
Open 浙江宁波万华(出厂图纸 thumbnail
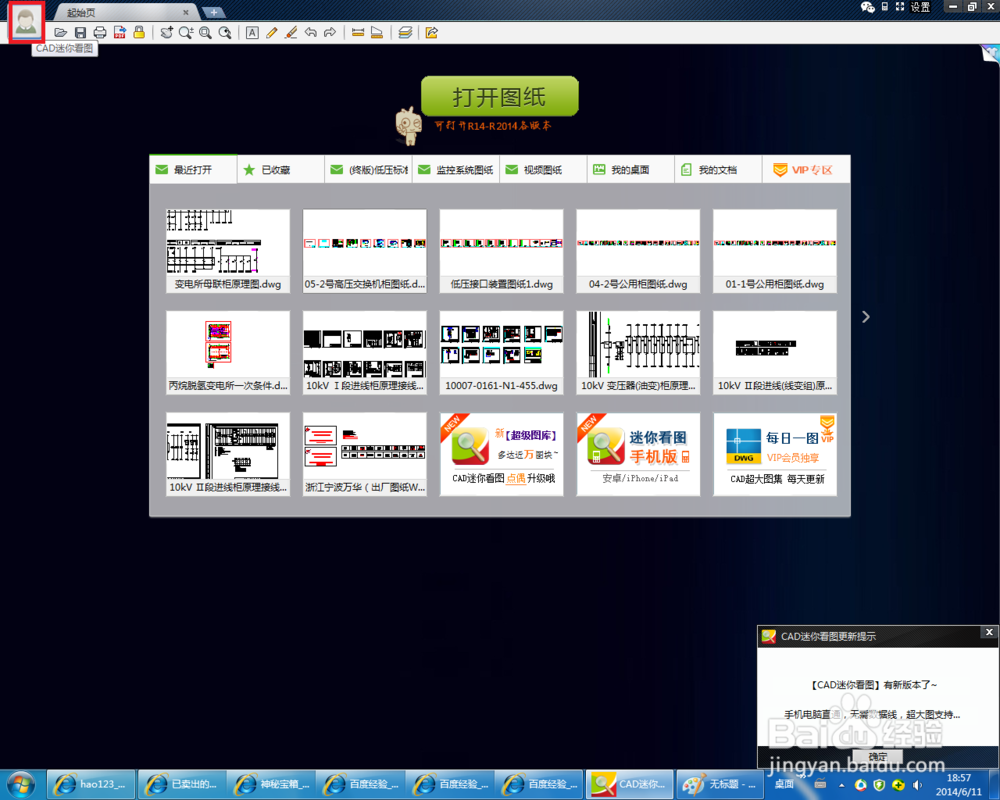(365, 454)
